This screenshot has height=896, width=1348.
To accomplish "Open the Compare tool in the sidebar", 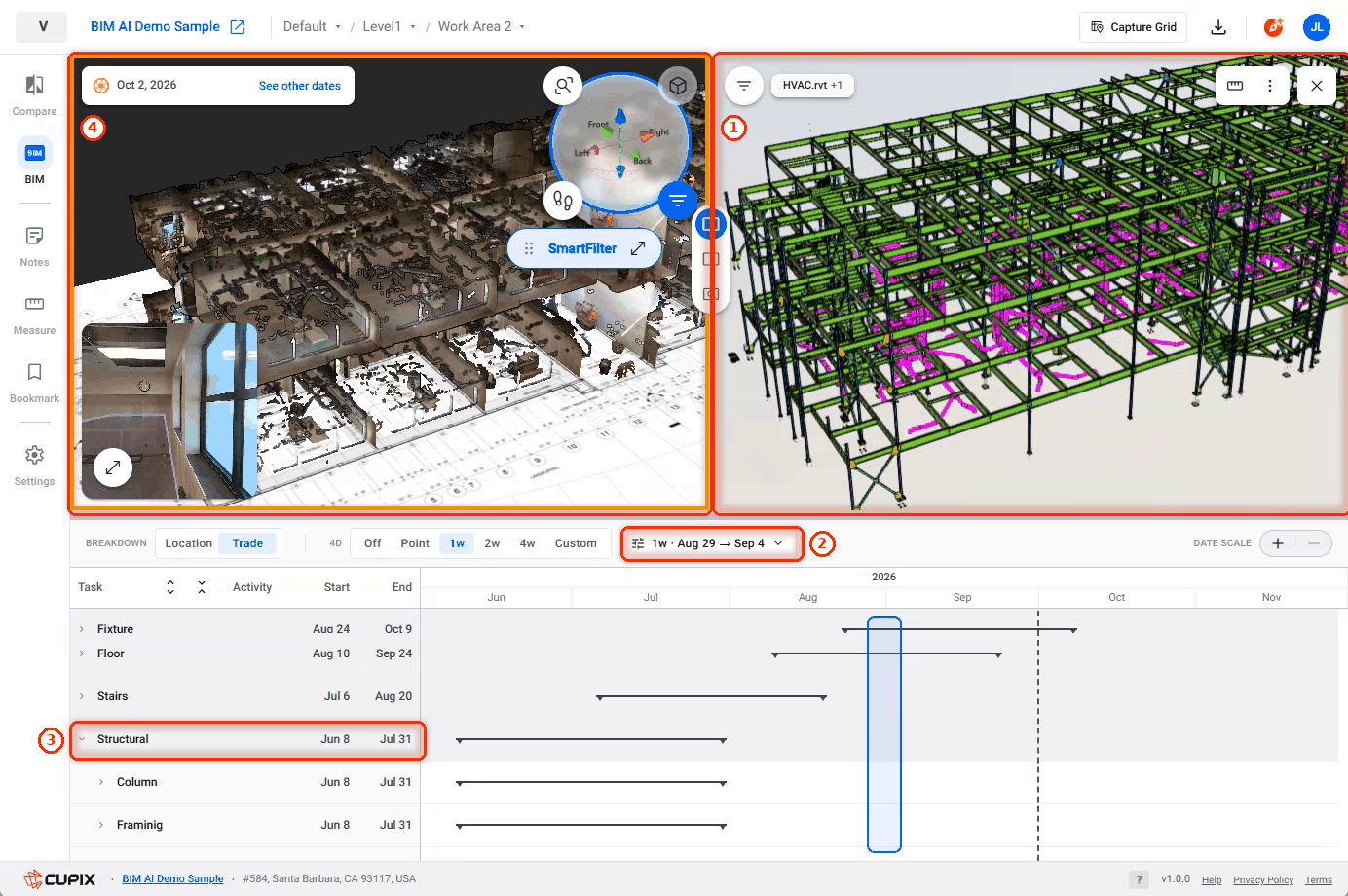I will point(34,94).
